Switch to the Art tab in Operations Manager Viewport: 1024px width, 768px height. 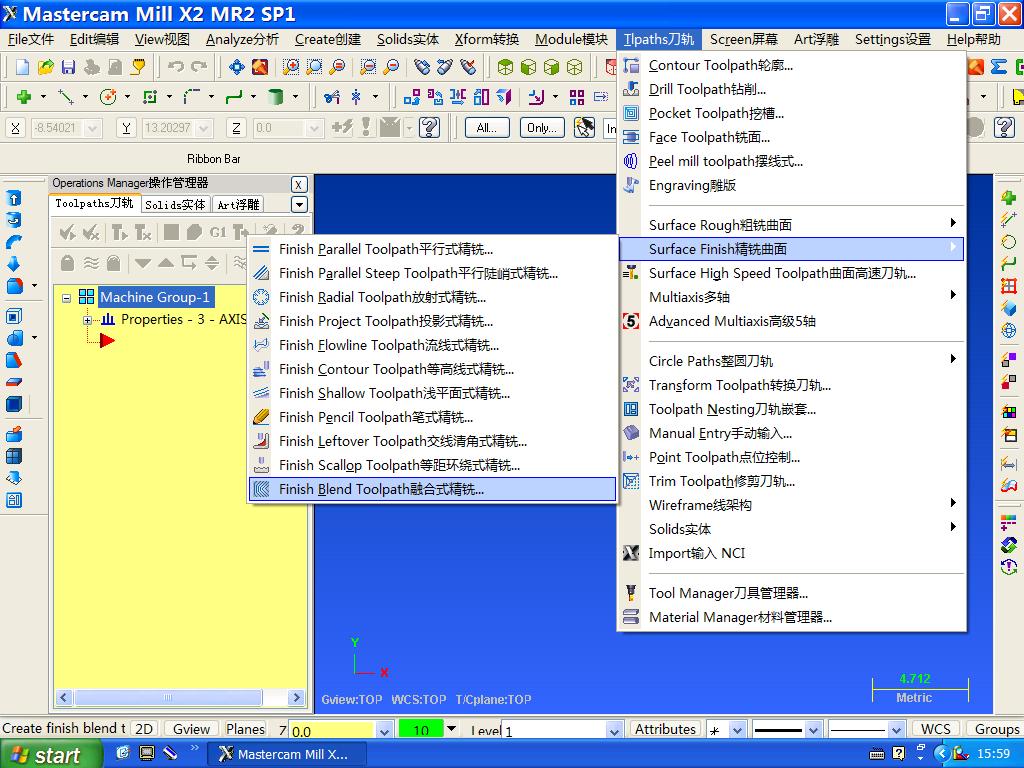[x=238, y=205]
